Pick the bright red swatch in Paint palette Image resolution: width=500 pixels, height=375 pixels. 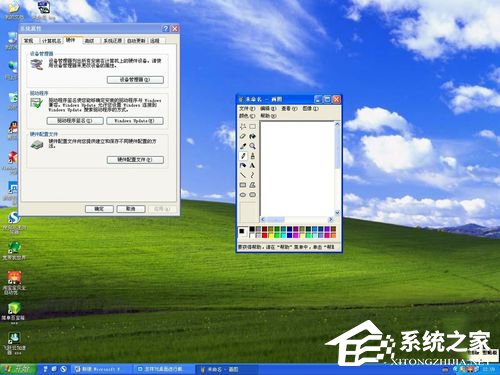click(x=265, y=235)
